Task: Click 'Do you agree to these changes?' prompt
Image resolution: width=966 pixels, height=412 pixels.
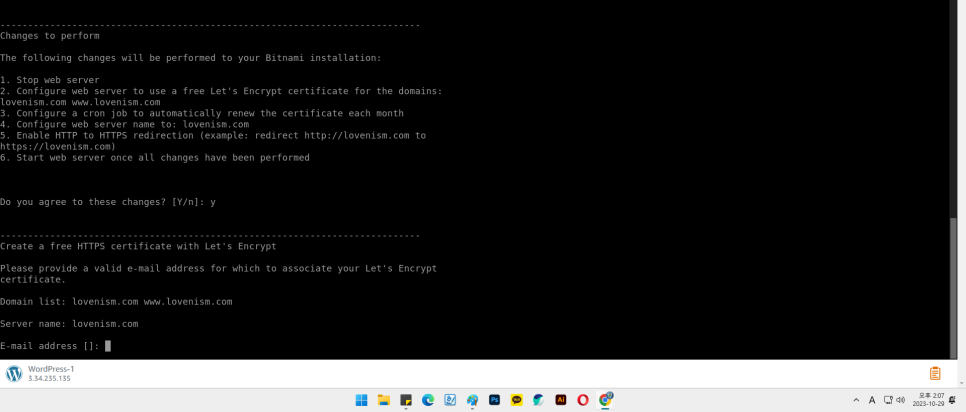Action: click(108, 202)
